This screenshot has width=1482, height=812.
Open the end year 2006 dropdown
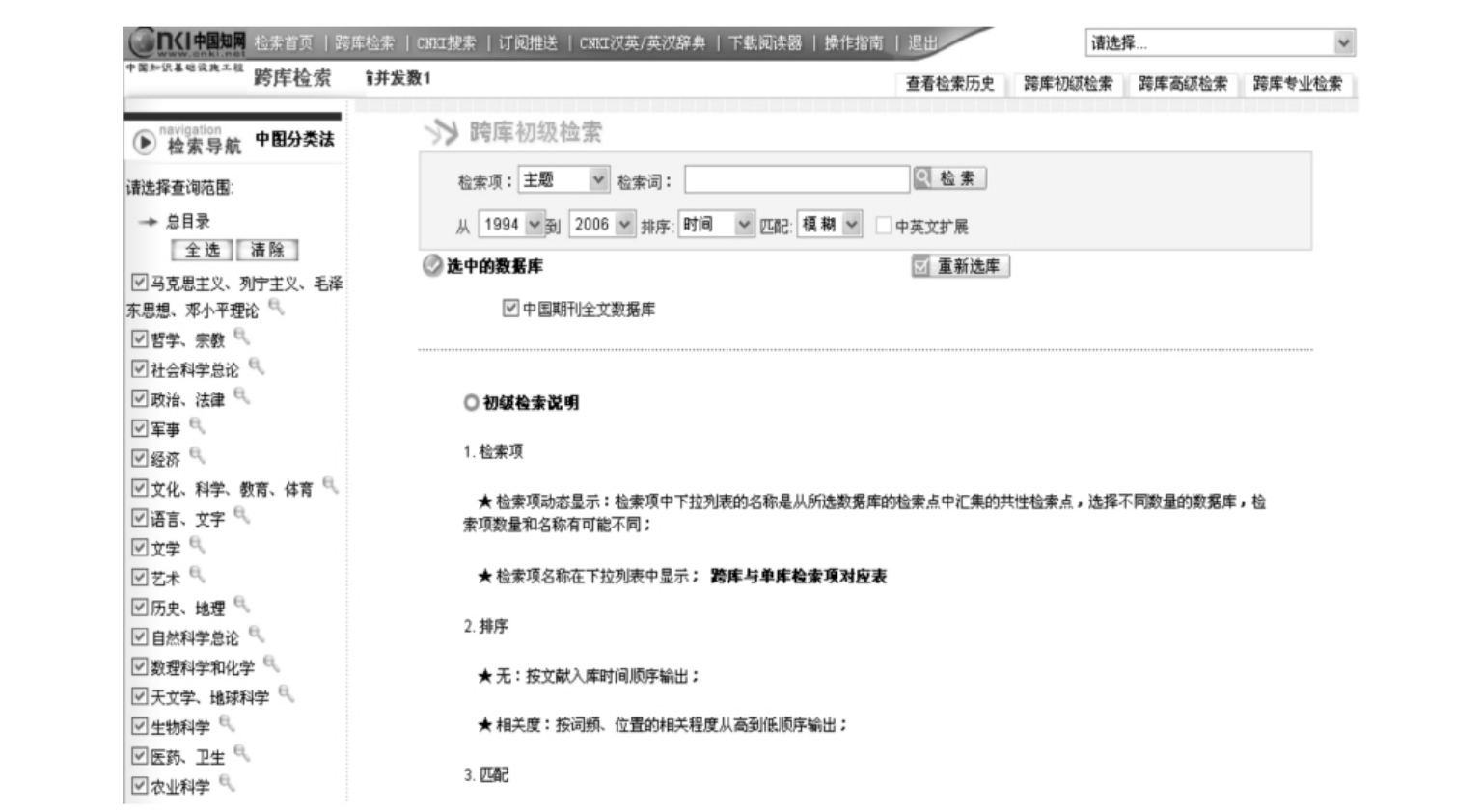pos(602,225)
